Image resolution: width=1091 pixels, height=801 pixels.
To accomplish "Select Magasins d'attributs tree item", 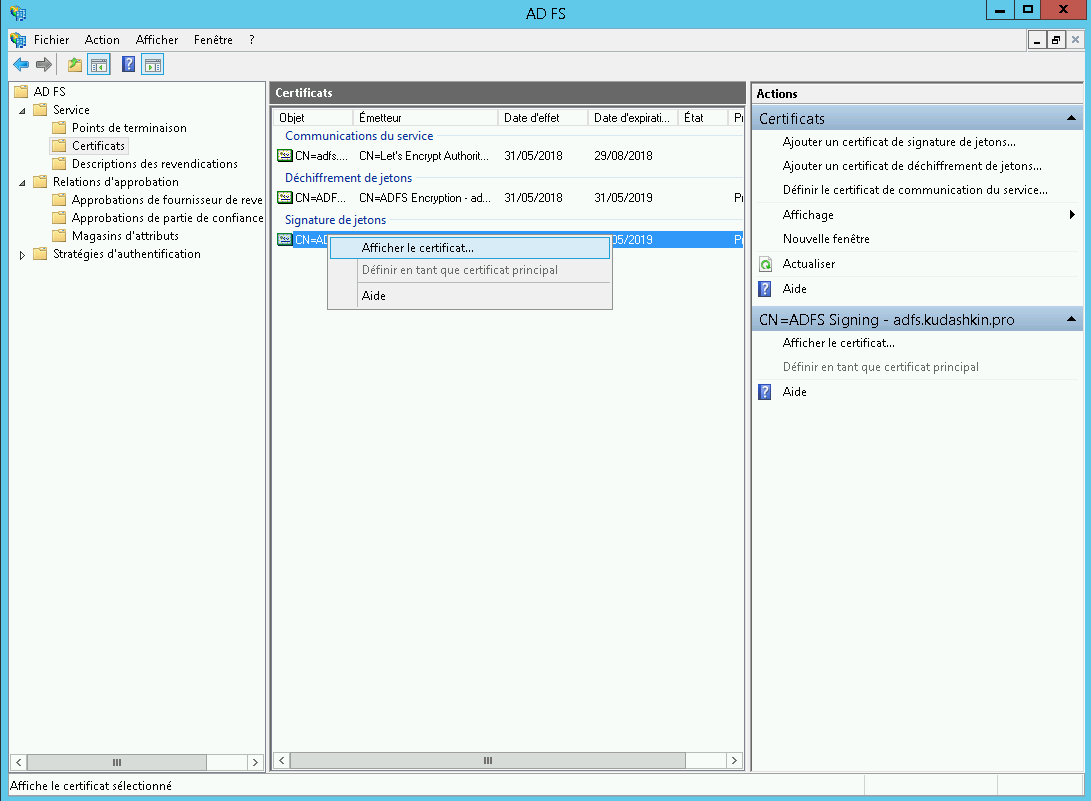I will [125, 236].
